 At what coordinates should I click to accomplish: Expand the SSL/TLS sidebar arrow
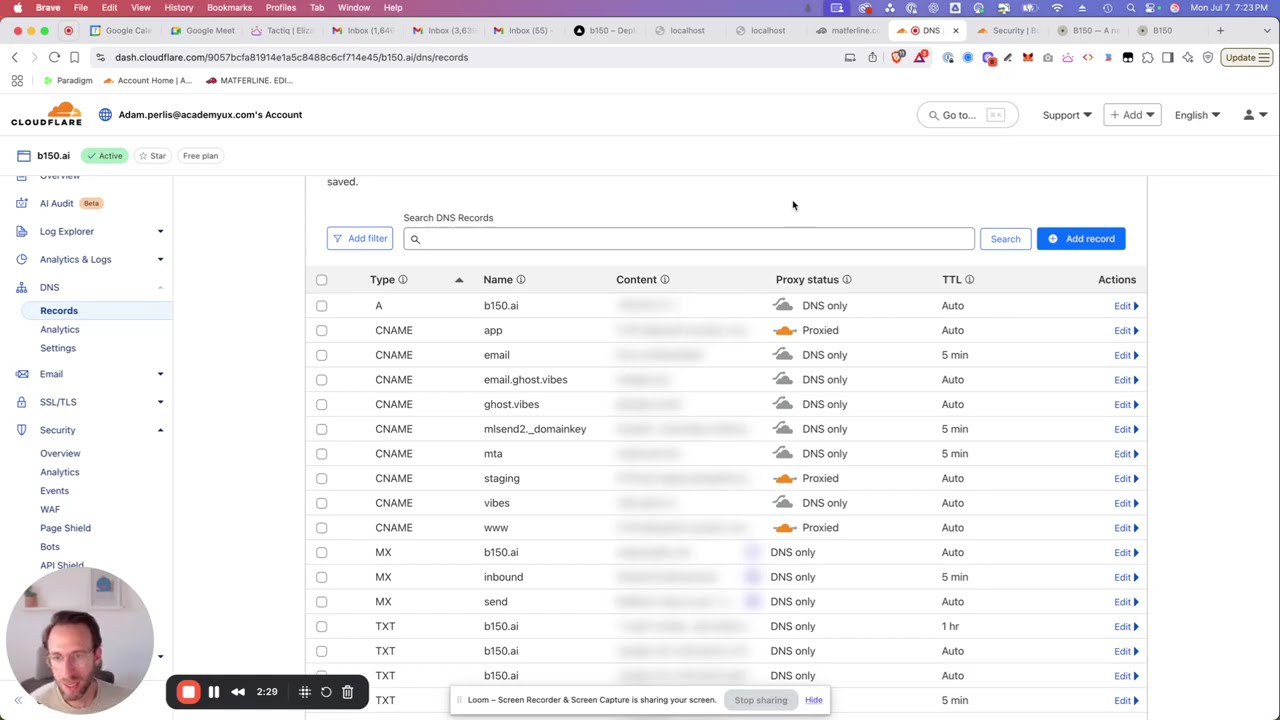160,402
